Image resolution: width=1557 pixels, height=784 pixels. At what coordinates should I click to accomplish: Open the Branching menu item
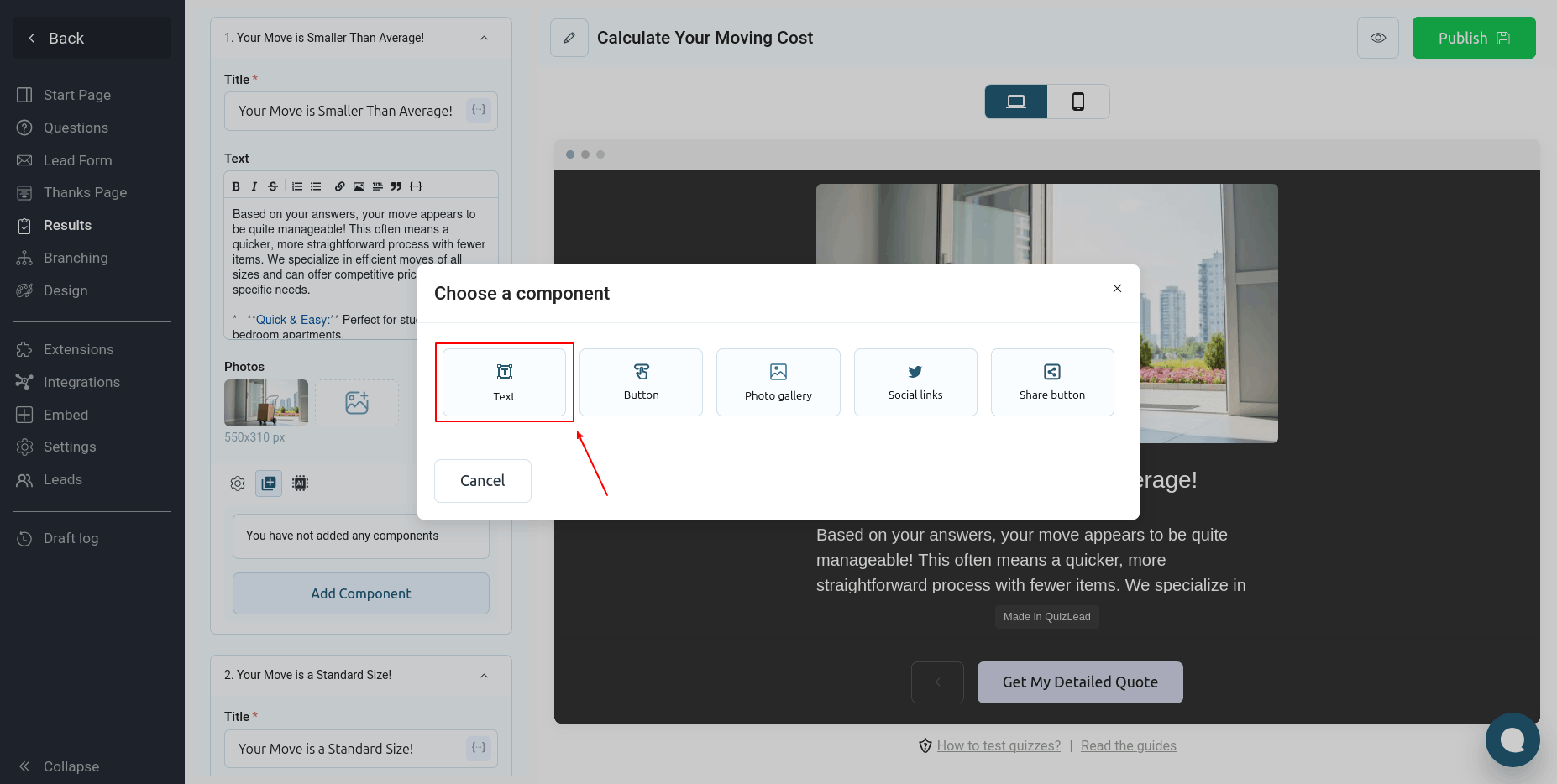click(76, 258)
